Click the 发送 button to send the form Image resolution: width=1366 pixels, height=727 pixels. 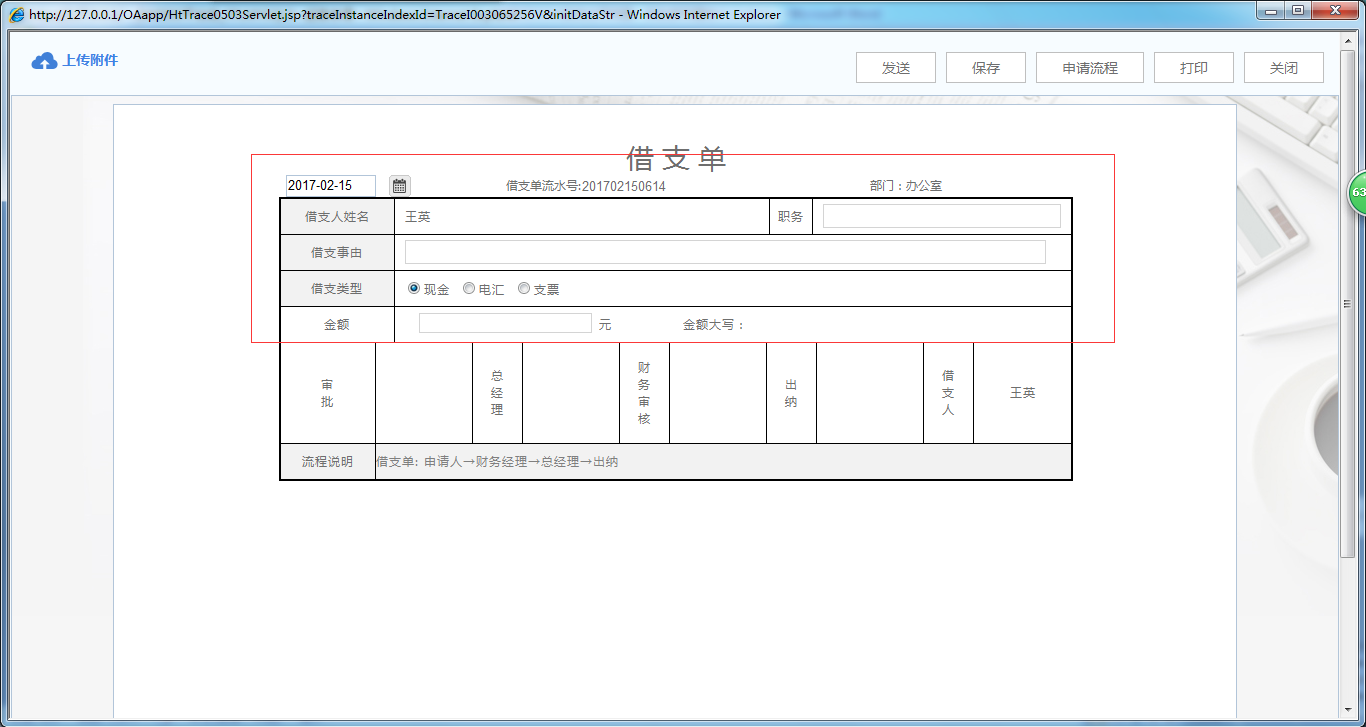895,67
